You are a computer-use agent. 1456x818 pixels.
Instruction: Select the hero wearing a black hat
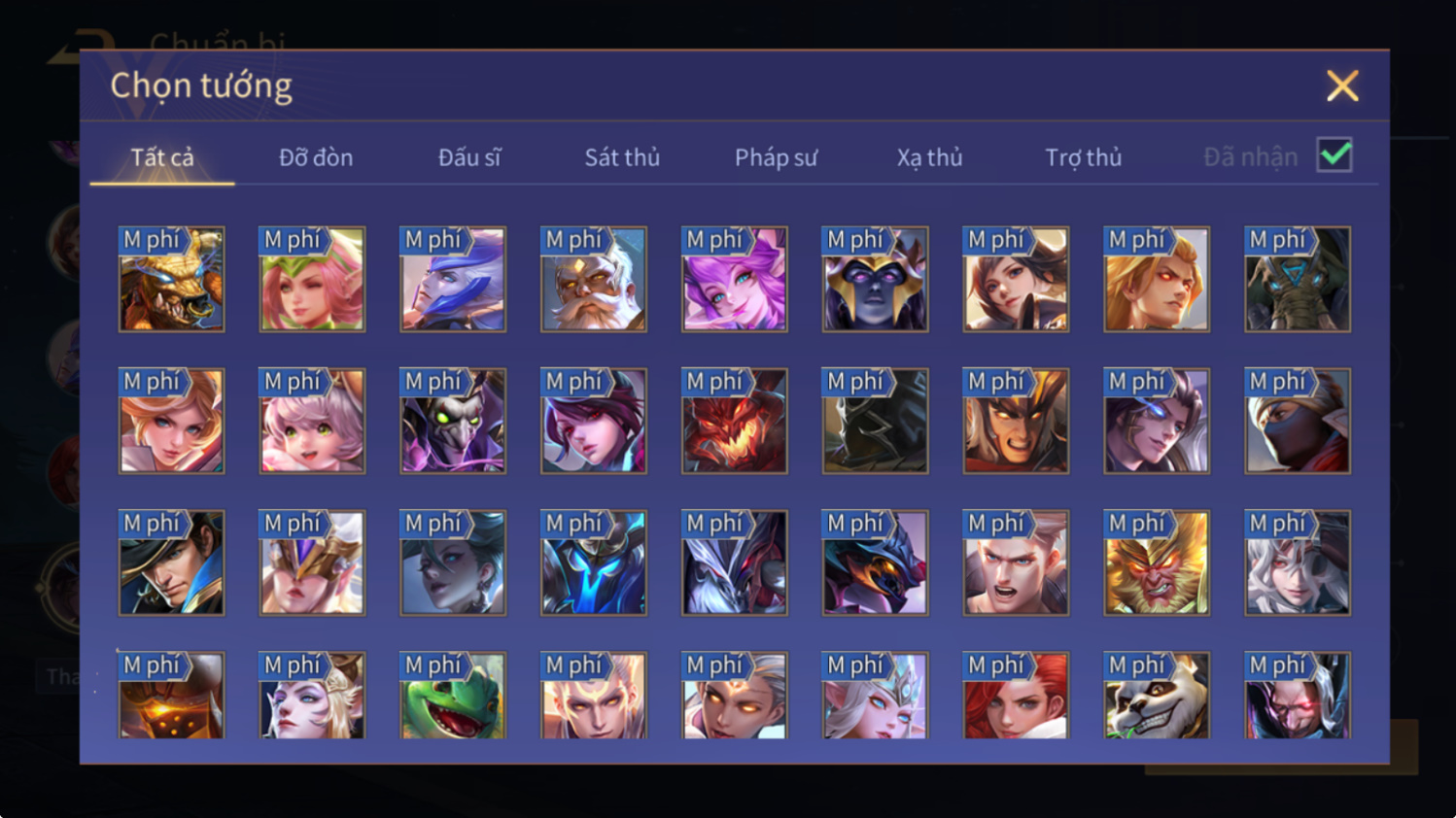click(x=171, y=563)
